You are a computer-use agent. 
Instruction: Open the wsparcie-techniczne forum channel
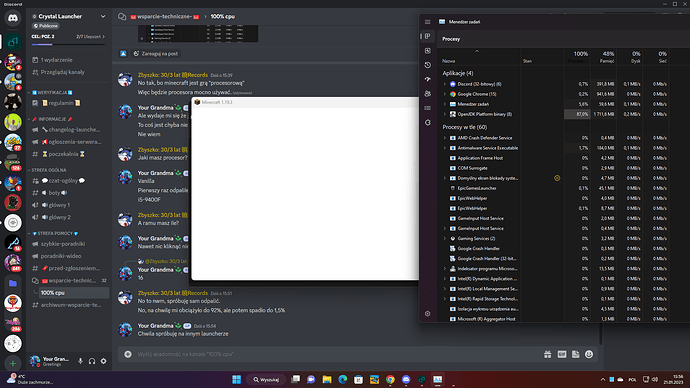(x=69, y=281)
